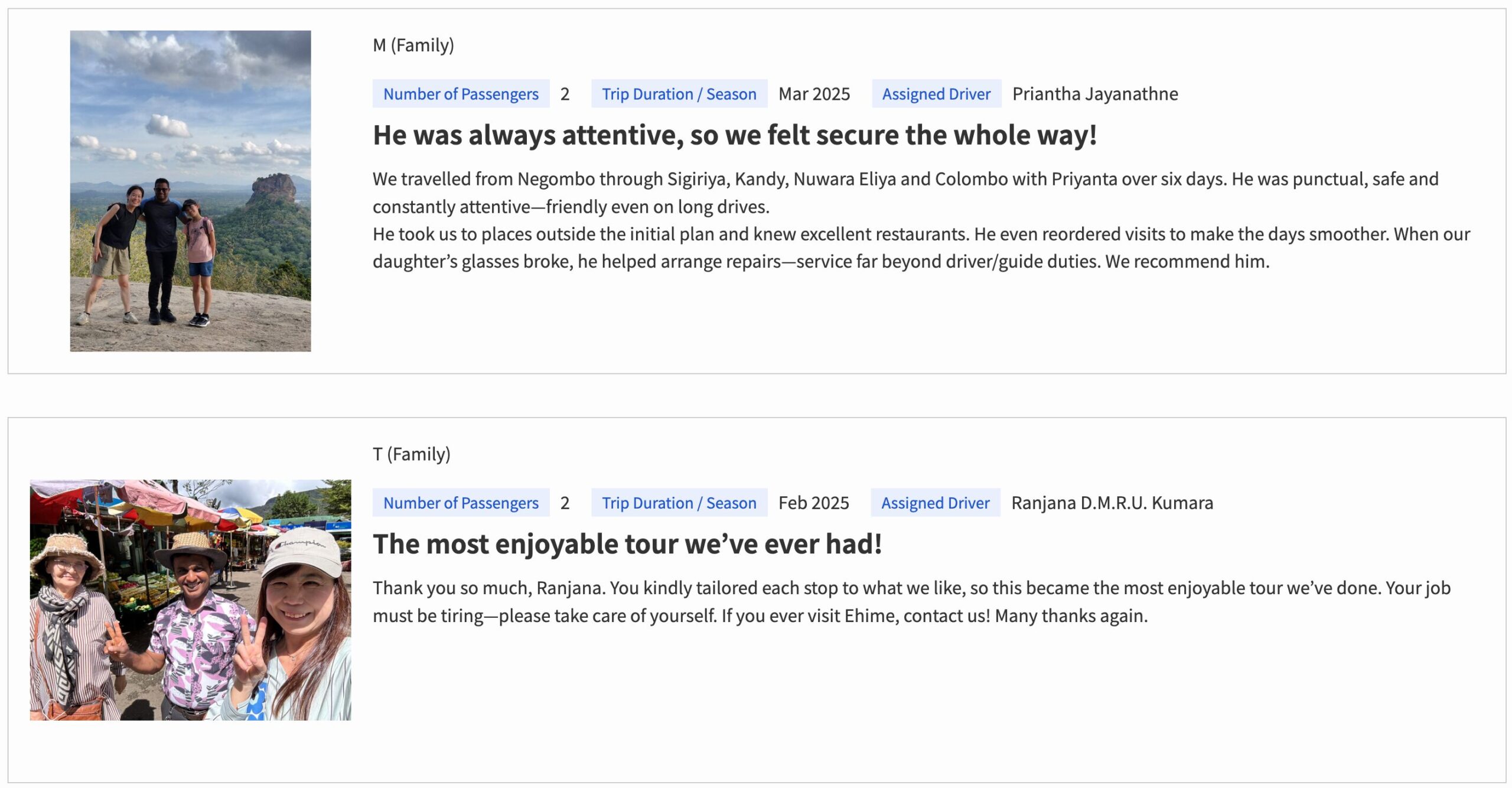Click Assigned Driver tag beside Priantha Jayanathne
Viewport: 1512px width, 788px height.
pyautogui.click(x=936, y=94)
